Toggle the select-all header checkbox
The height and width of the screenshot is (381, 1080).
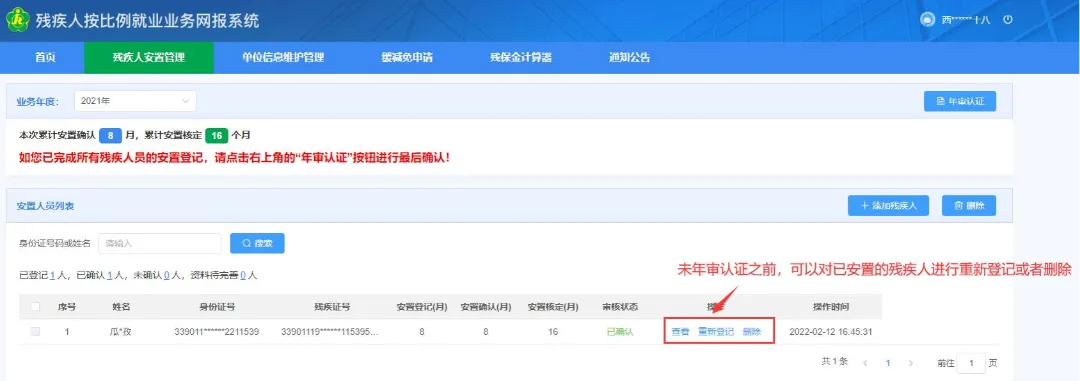(35, 307)
